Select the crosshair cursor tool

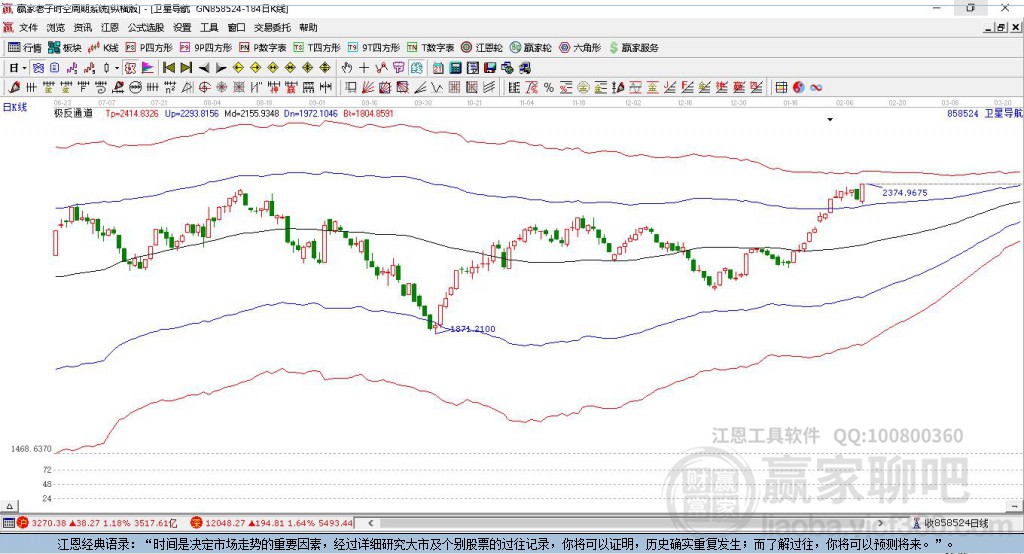point(364,68)
